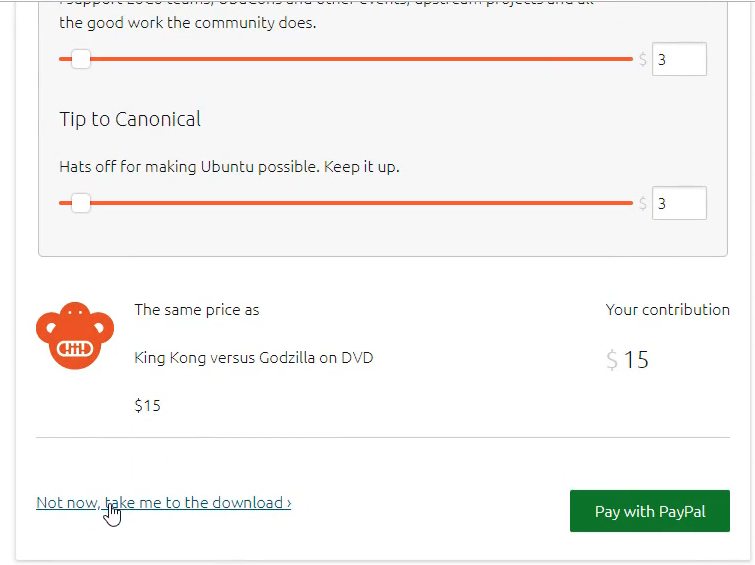
Task: Click 'The same price as' text
Action: click(x=196, y=310)
